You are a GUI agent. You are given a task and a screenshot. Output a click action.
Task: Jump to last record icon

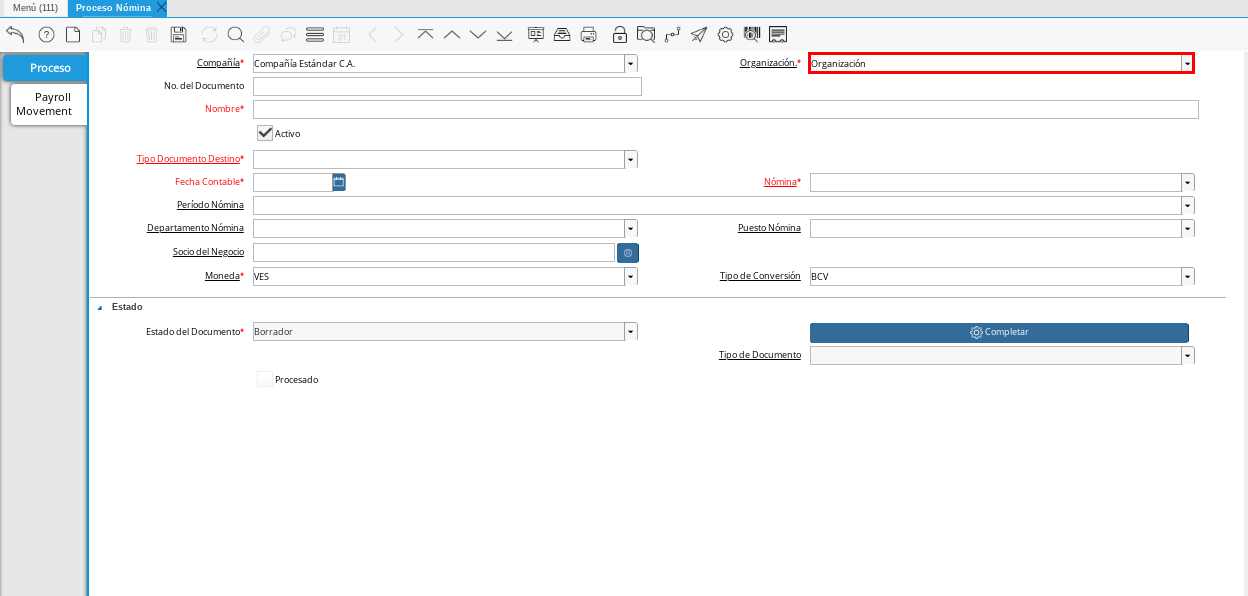click(504, 35)
